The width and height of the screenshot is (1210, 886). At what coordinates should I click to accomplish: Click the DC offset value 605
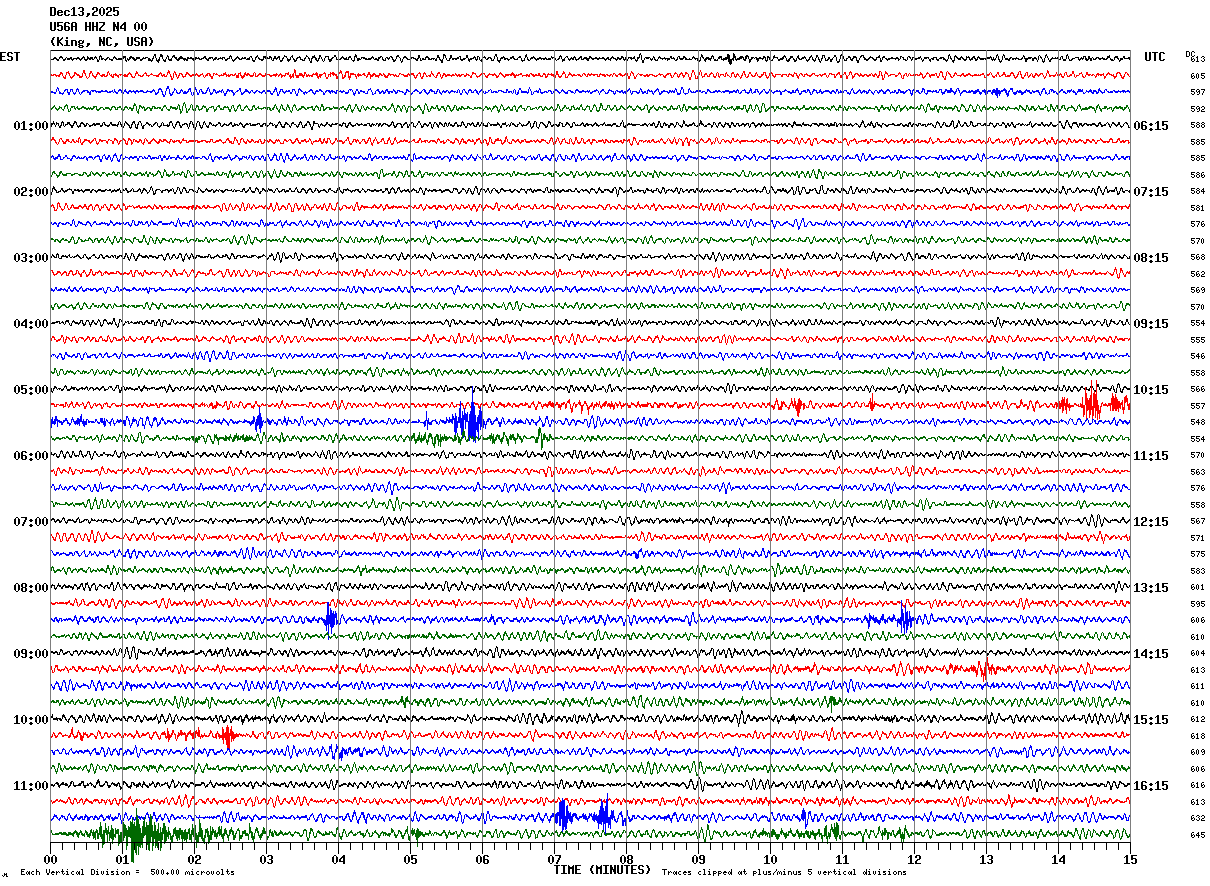click(1197, 76)
